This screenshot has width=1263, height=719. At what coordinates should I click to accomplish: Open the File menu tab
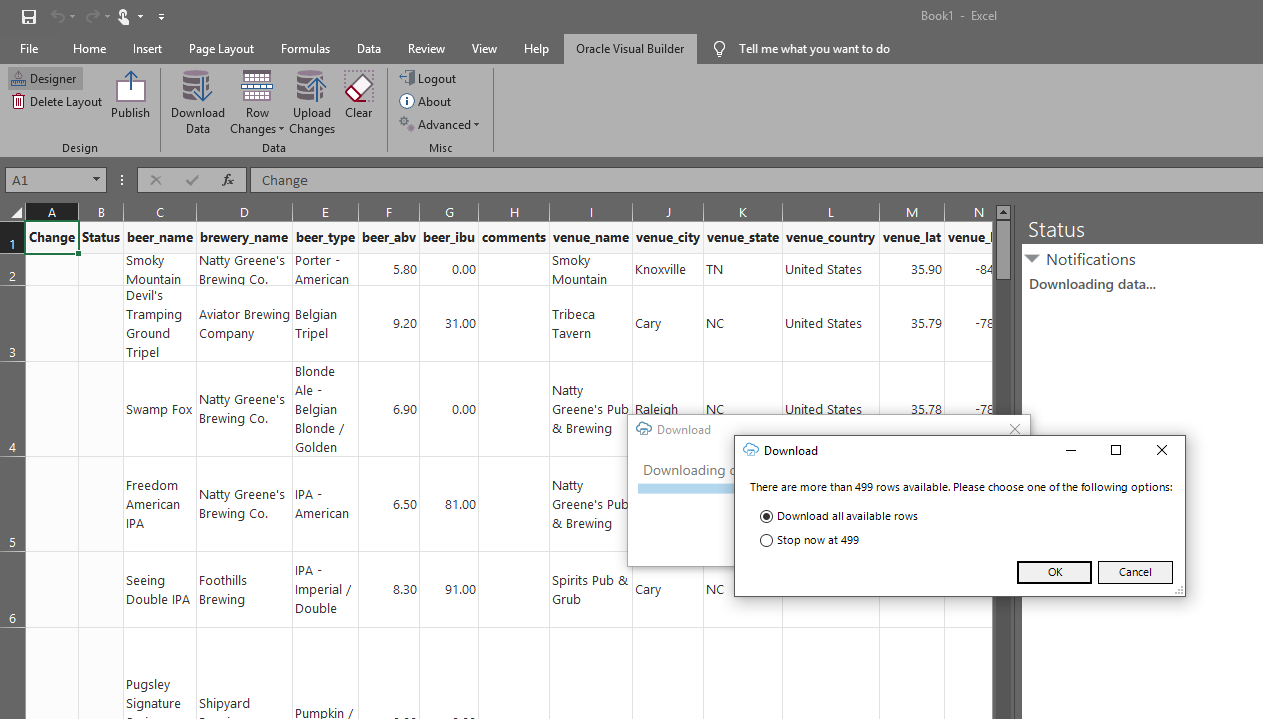tap(29, 48)
